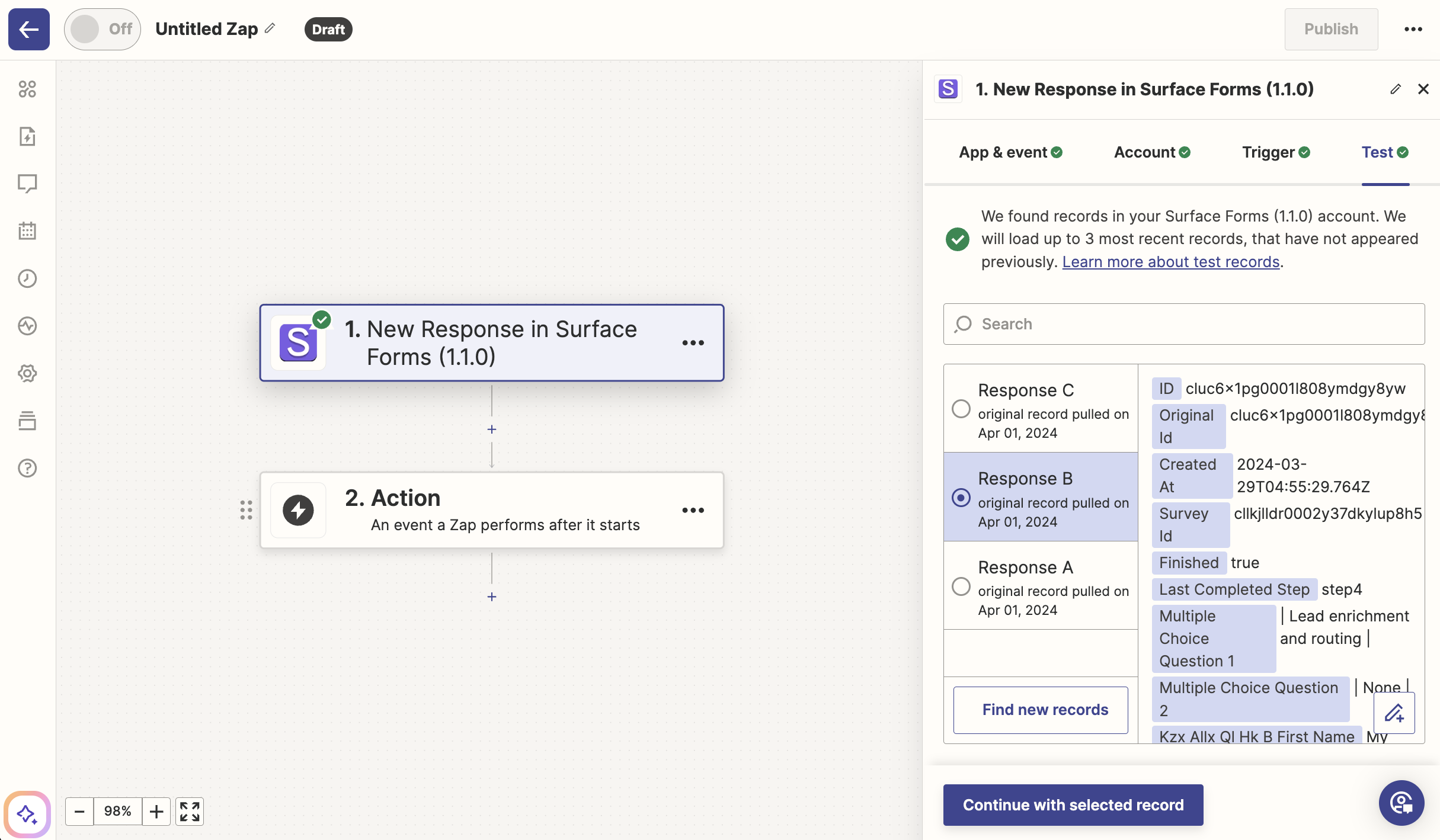Open the history clock icon in sidebar
Image resolution: width=1440 pixels, height=840 pixels.
pos(27,278)
